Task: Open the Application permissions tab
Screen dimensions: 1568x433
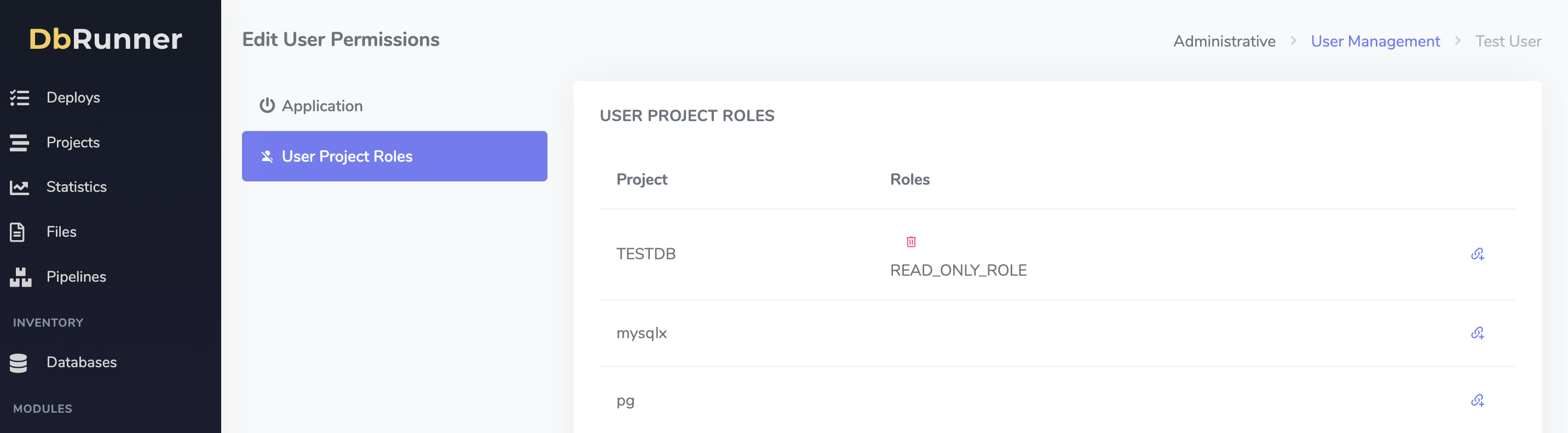Action: coord(322,106)
